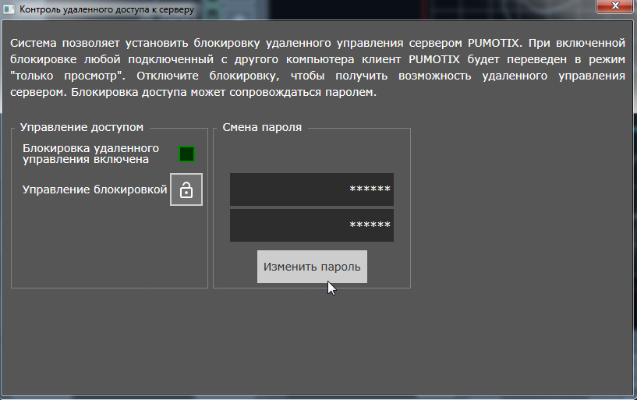Viewport: 637px width, 400px height.
Task: Click the 'Управление блокировкой' label
Action: click(95, 190)
